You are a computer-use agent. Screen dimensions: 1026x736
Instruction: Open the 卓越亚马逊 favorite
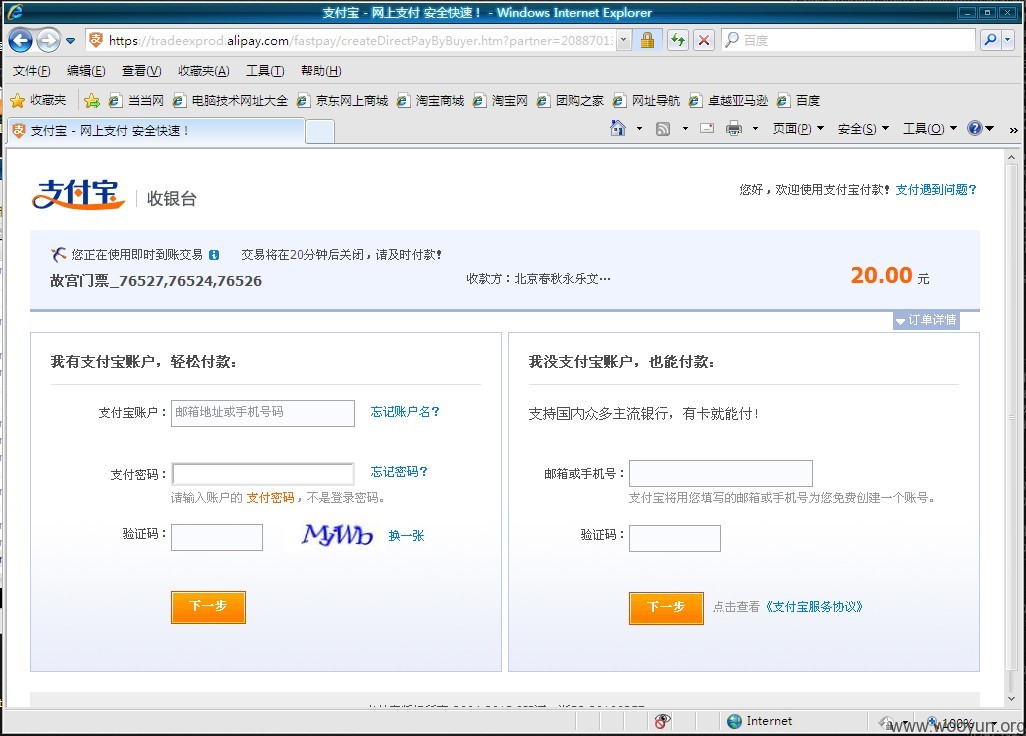click(x=728, y=100)
